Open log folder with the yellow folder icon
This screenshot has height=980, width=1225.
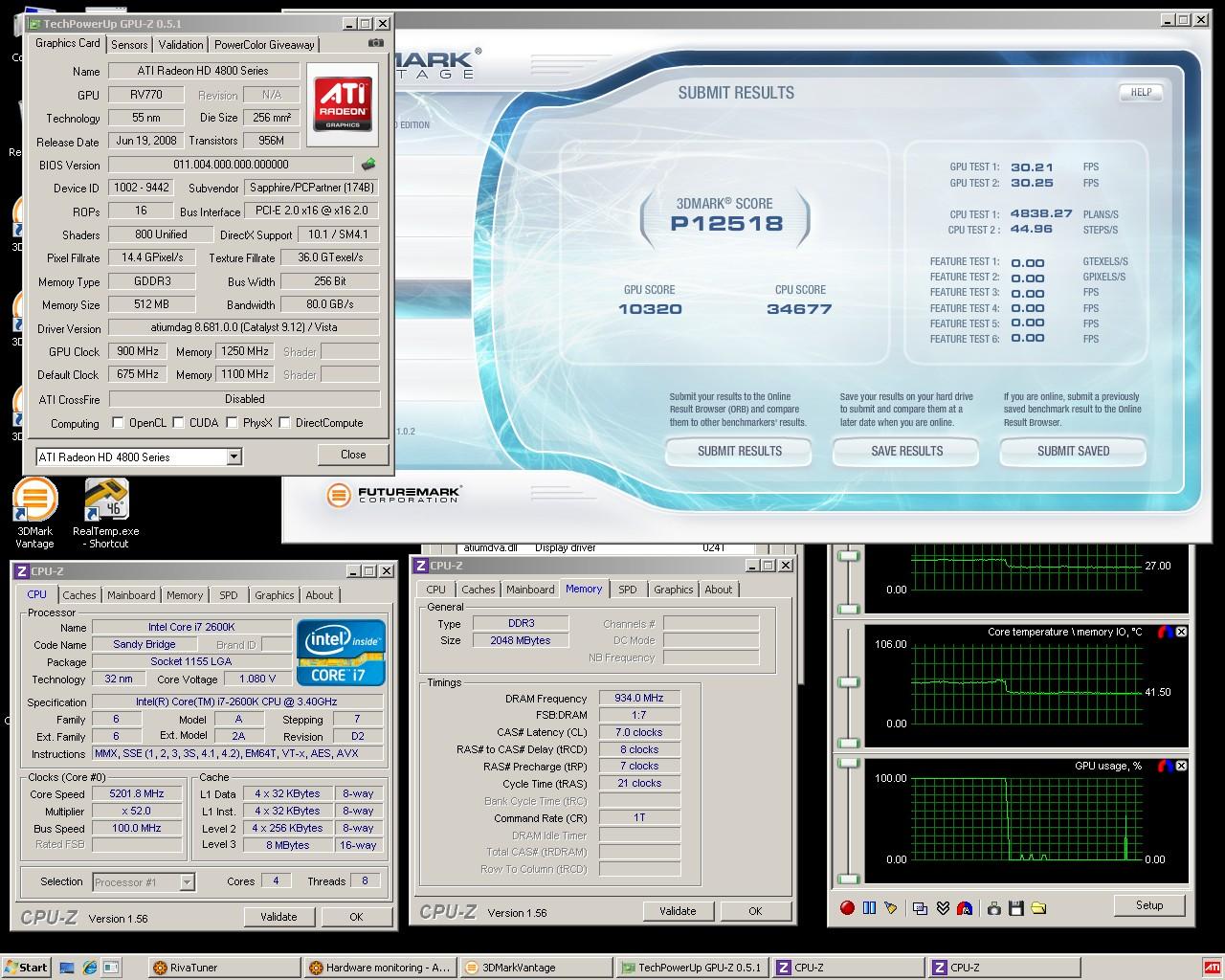coord(1038,907)
